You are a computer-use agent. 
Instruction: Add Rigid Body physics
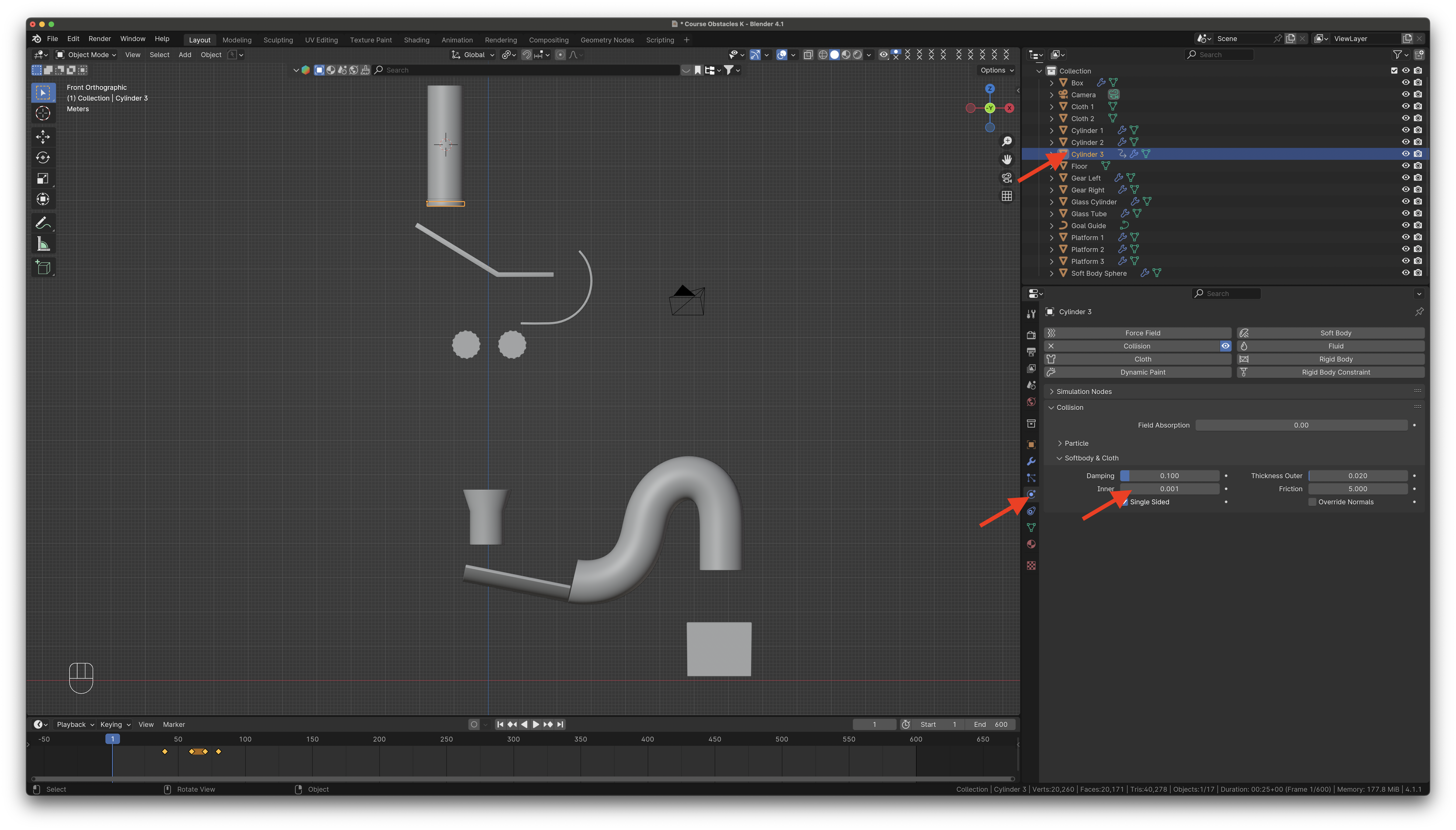tap(1330, 359)
